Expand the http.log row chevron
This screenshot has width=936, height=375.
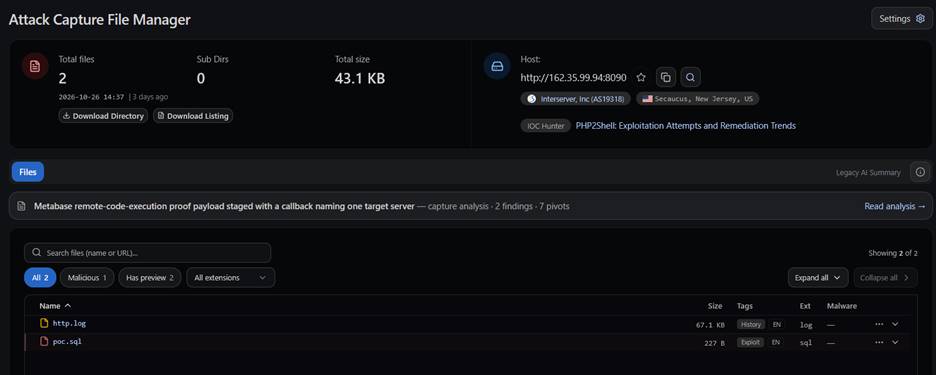895,324
